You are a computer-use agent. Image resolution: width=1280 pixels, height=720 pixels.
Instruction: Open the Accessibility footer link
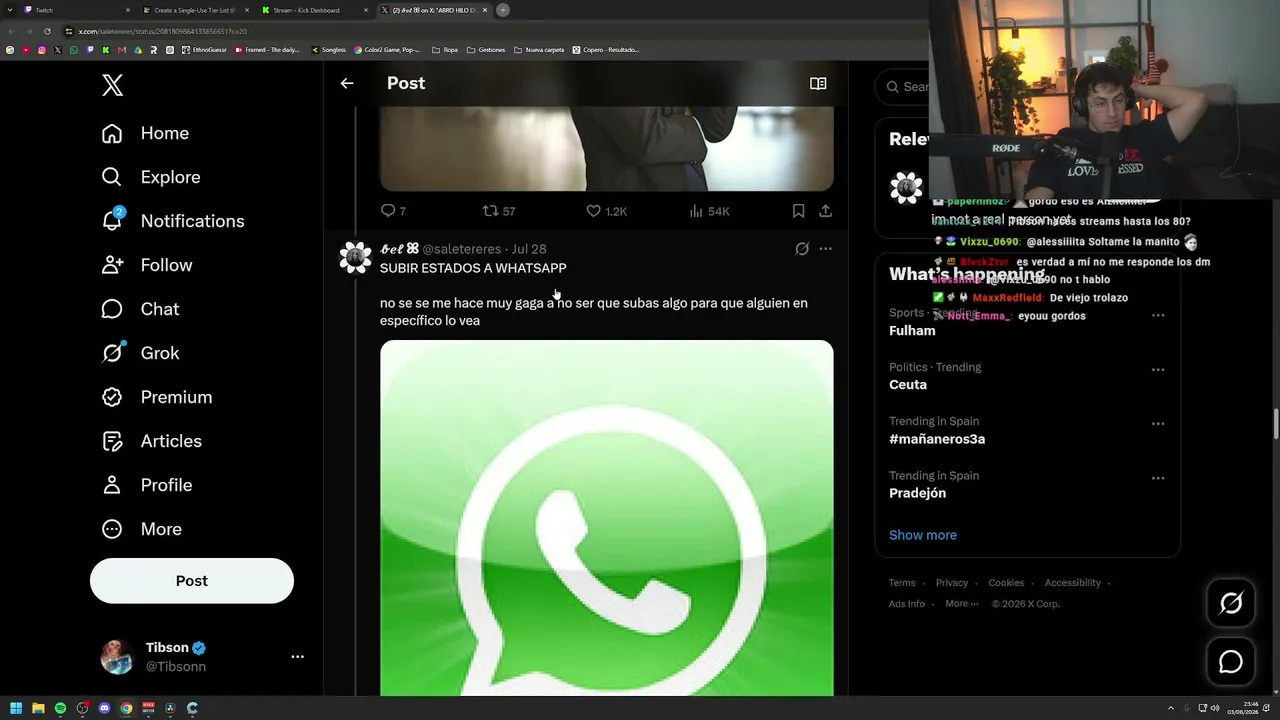(x=1073, y=583)
